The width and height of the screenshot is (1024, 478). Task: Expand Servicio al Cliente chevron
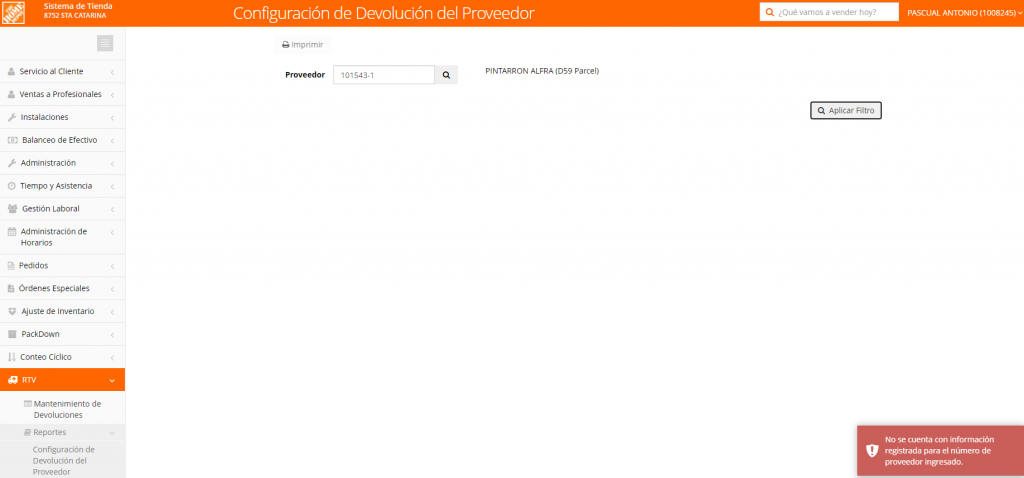pyautogui.click(x=112, y=72)
